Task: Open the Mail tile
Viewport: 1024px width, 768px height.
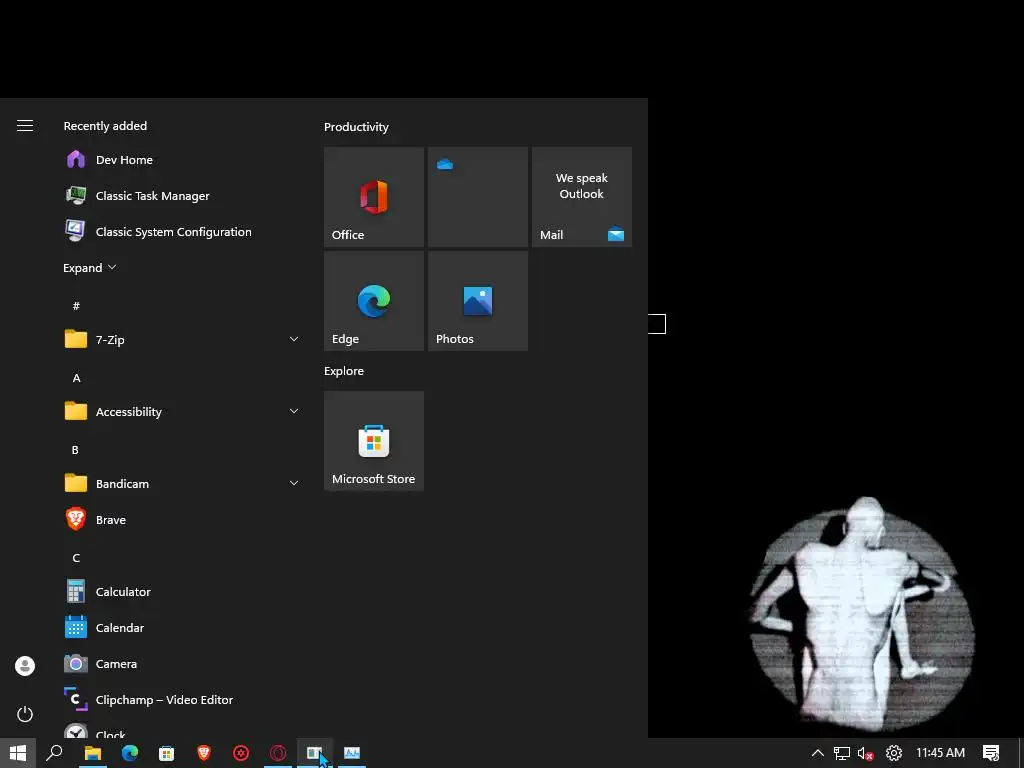Action: pyautogui.click(x=582, y=197)
